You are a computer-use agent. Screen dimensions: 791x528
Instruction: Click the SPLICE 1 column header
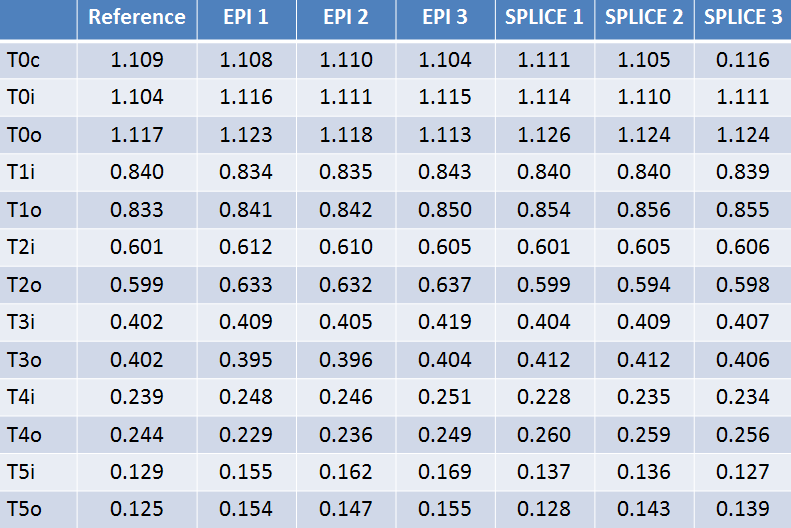pyautogui.click(x=545, y=18)
